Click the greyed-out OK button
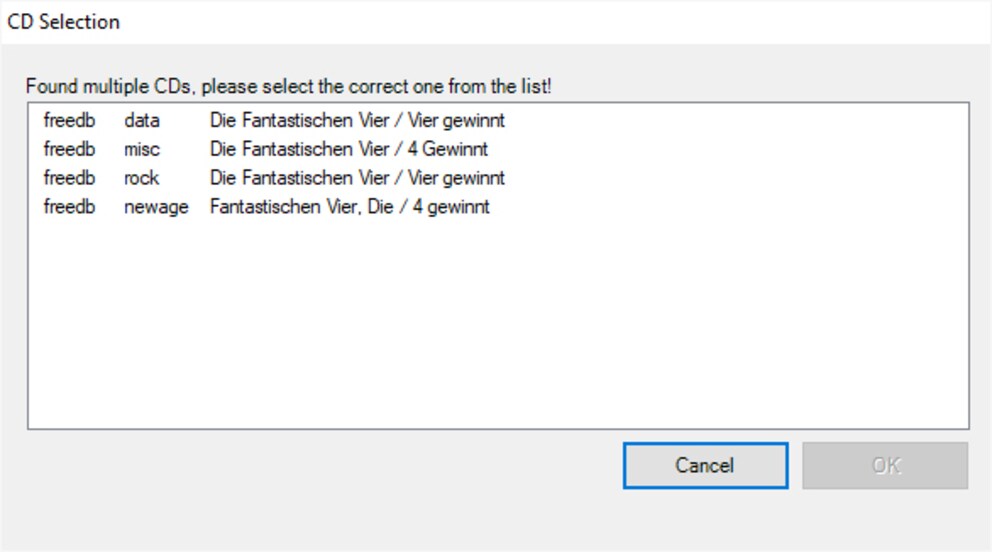 pos(885,465)
